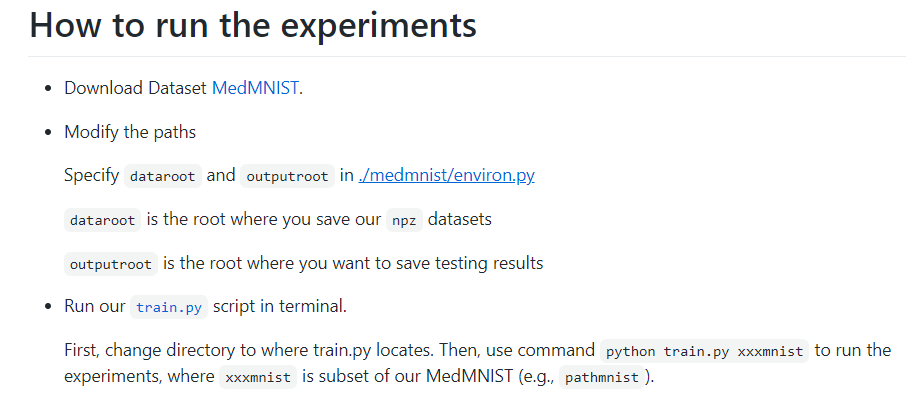This screenshot has width=920, height=409.
Task: Click outputroot code starting the testing results line
Action: pos(110,264)
